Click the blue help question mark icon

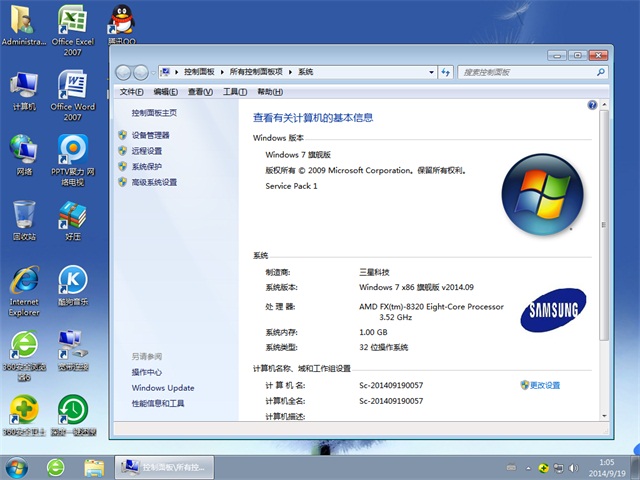tap(592, 104)
